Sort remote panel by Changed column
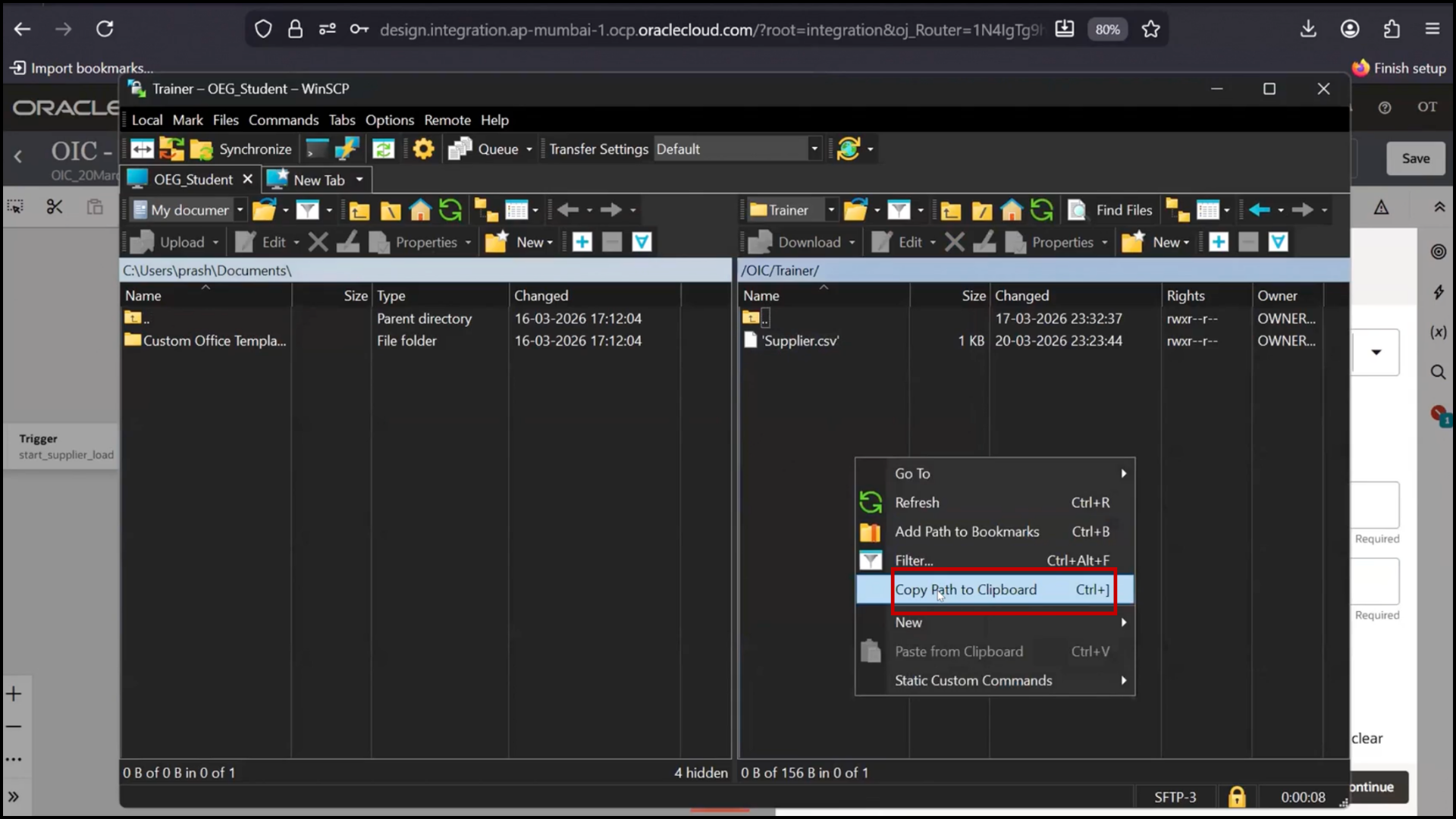1456x819 pixels. (1075, 296)
